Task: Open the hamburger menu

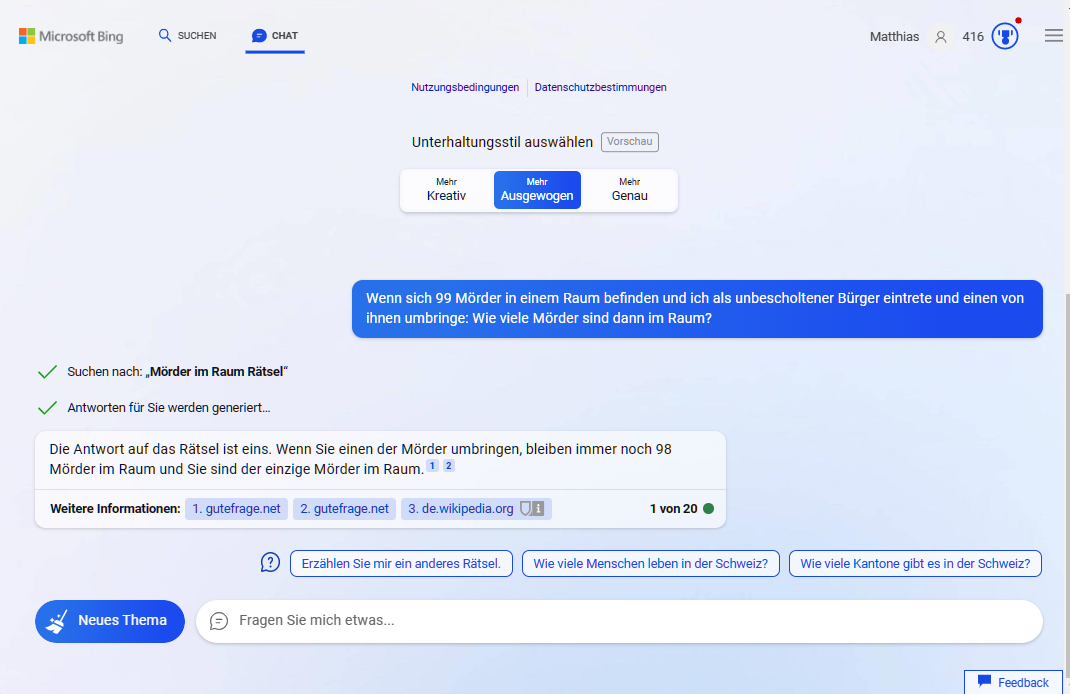Action: point(1053,36)
